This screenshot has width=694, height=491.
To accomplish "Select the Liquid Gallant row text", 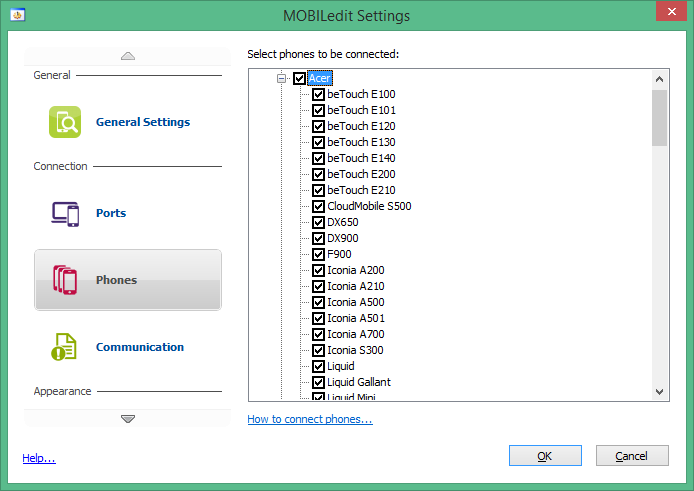I will [359, 382].
